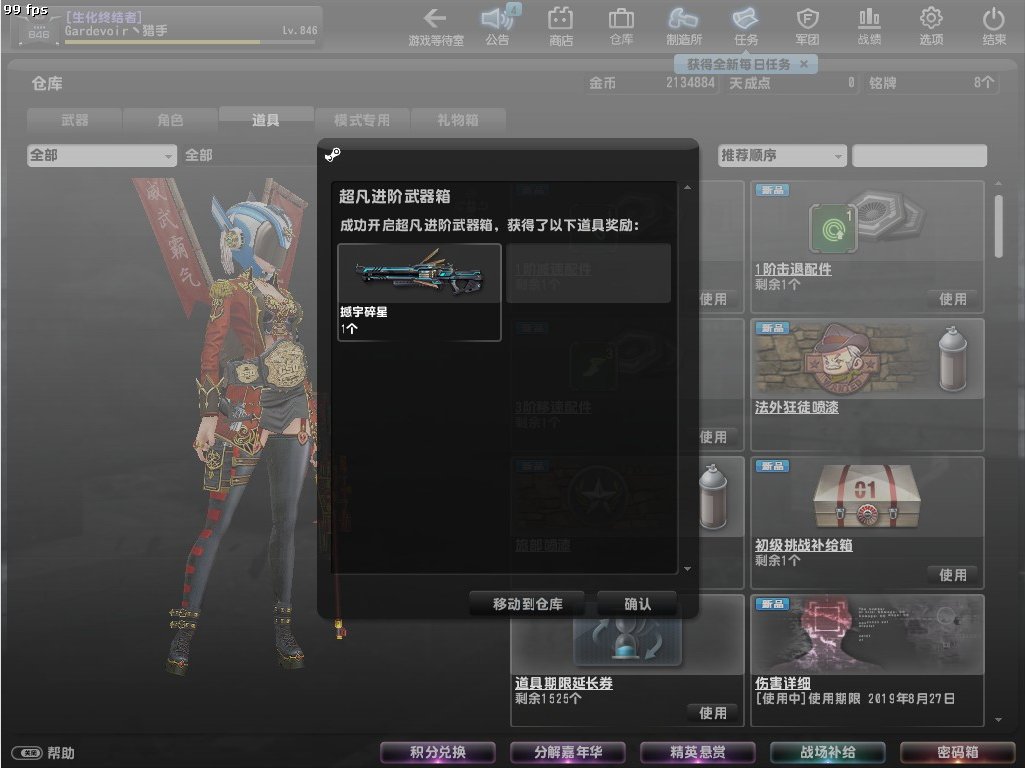Click the 天成点 points value
The height and width of the screenshot is (768, 1025).
[850, 82]
